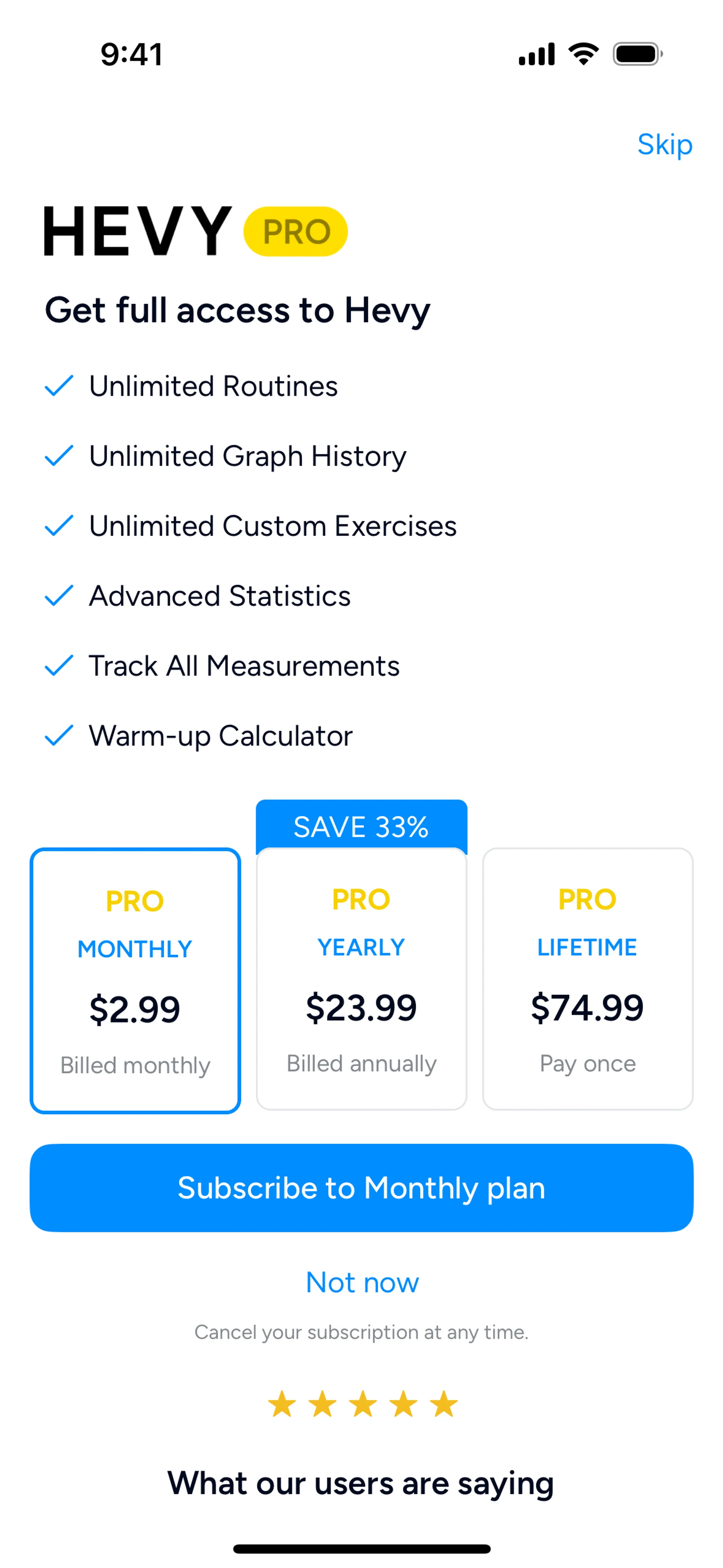Click checkmark beside Unlimited Custom Exercises
The height and width of the screenshot is (1568, 723).
59,526
